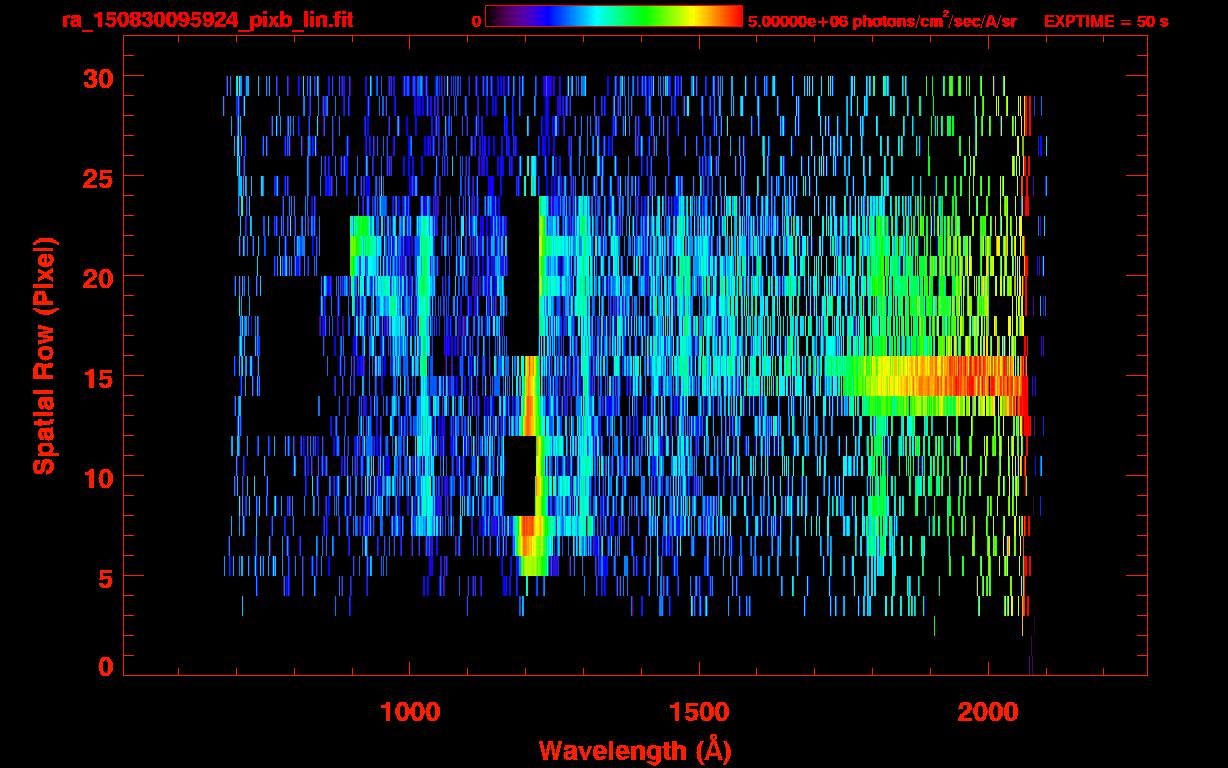The image size is (1228, 768).
Task: Click the x-axis tick label 1000
Action: pyautogui.click(x=410, y=711)
